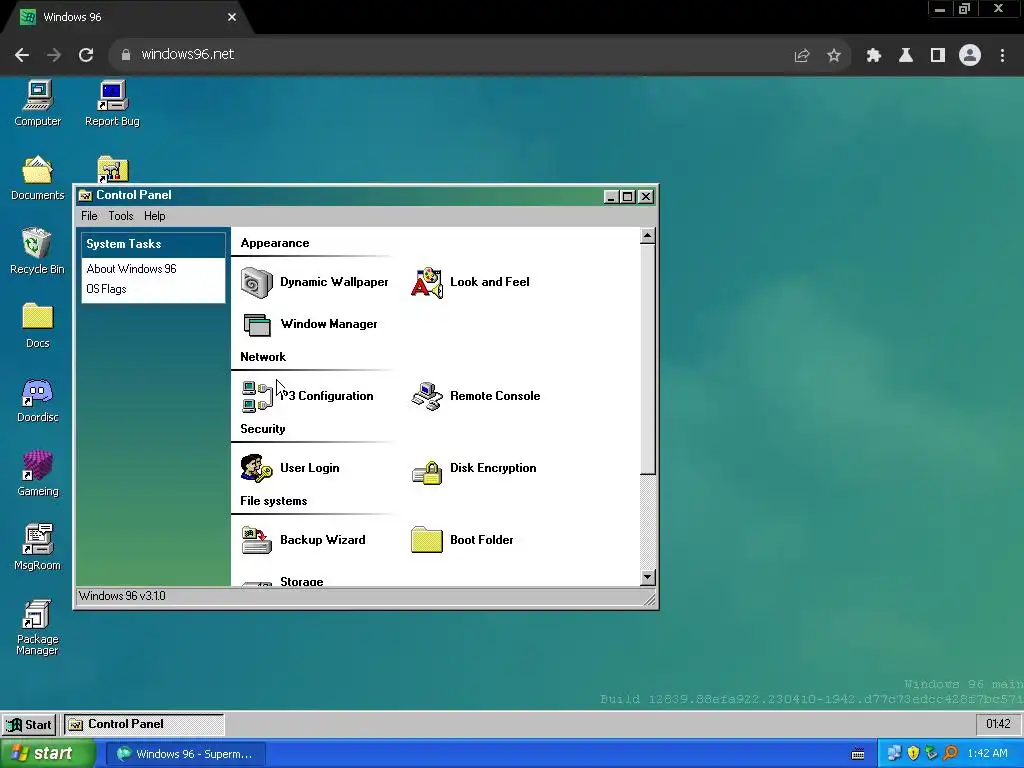
Task: Click the on-screen keyboard tray icon
Action: pos(858,754)
